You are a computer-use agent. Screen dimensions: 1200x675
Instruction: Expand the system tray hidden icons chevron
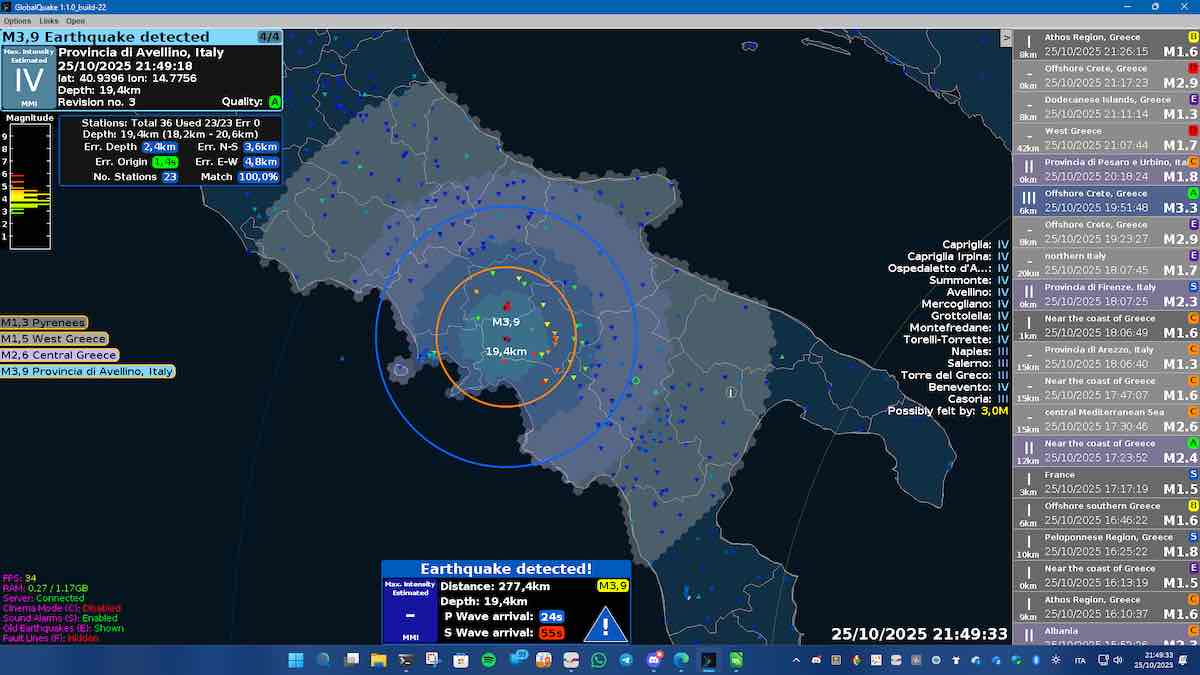pyautogui.click(x=794, y=660)
